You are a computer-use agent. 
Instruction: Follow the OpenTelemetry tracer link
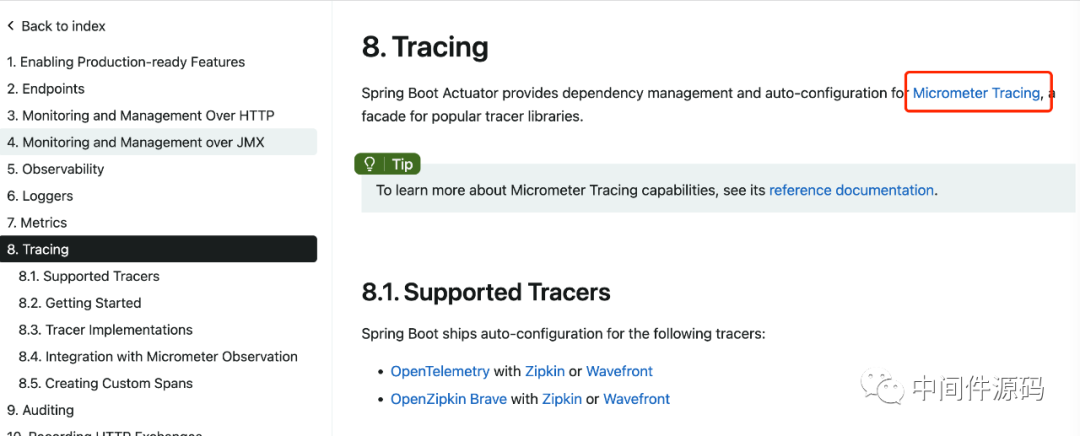click(440, 371)
